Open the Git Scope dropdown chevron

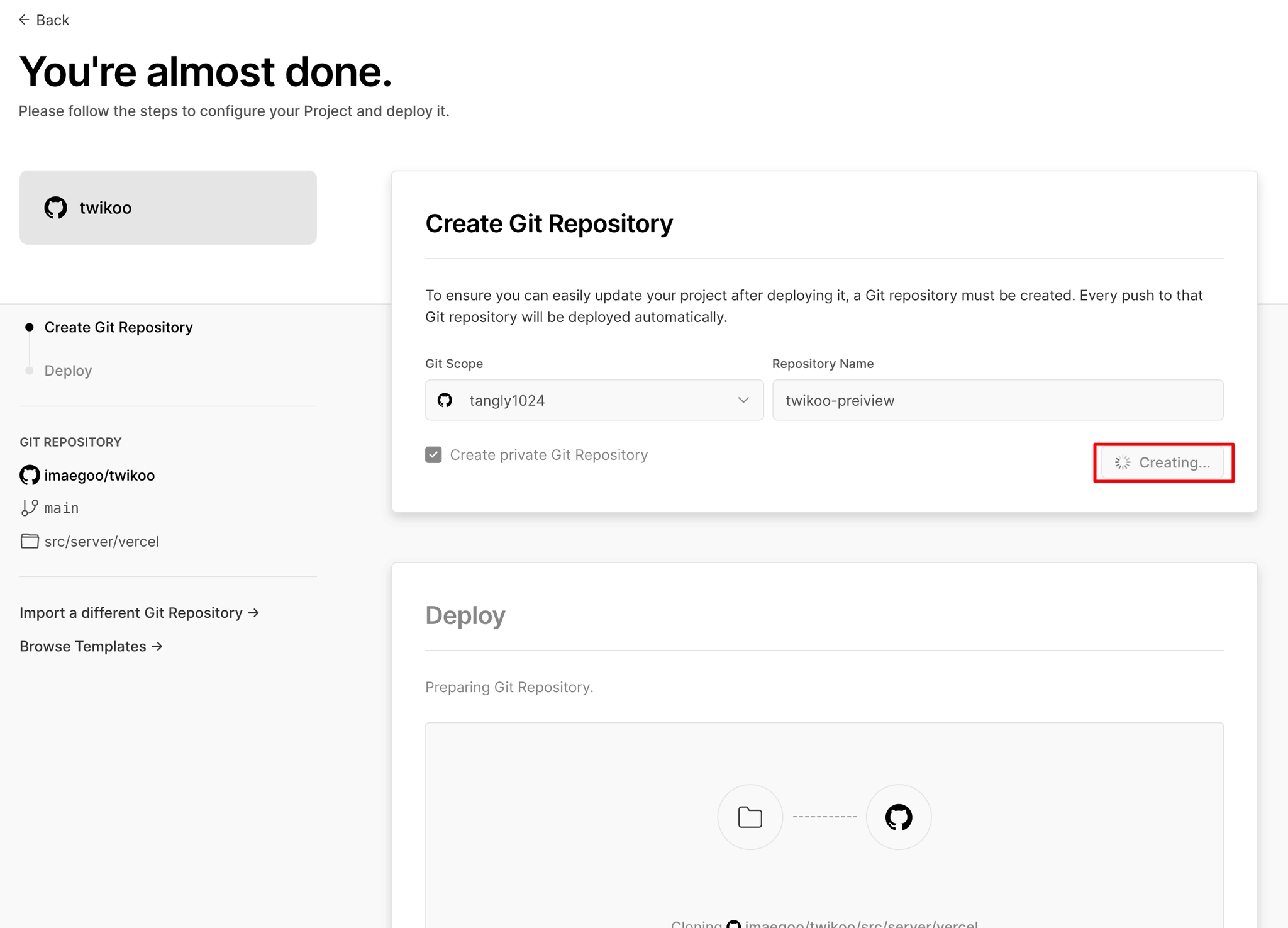point(743,400)
